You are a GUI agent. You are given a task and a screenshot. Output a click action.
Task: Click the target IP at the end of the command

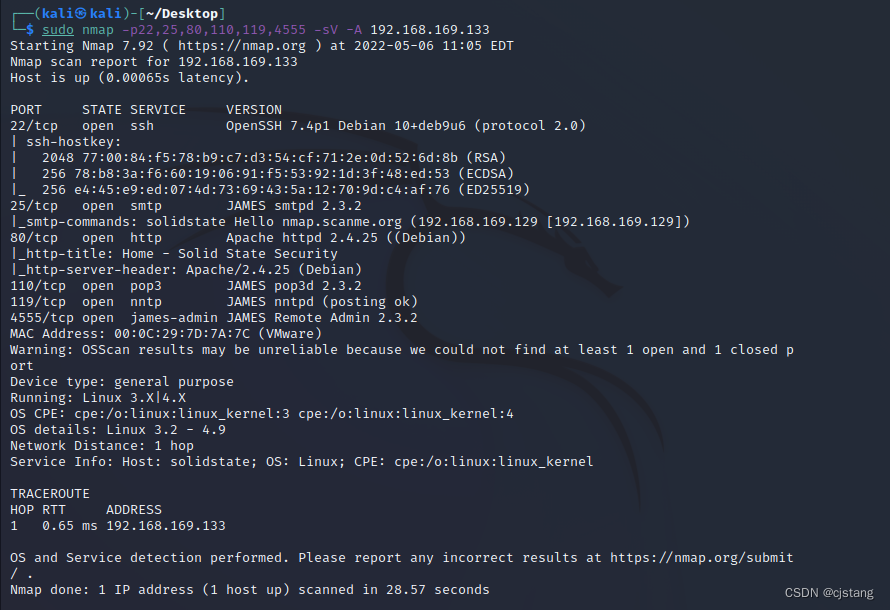tap(430, 30)
